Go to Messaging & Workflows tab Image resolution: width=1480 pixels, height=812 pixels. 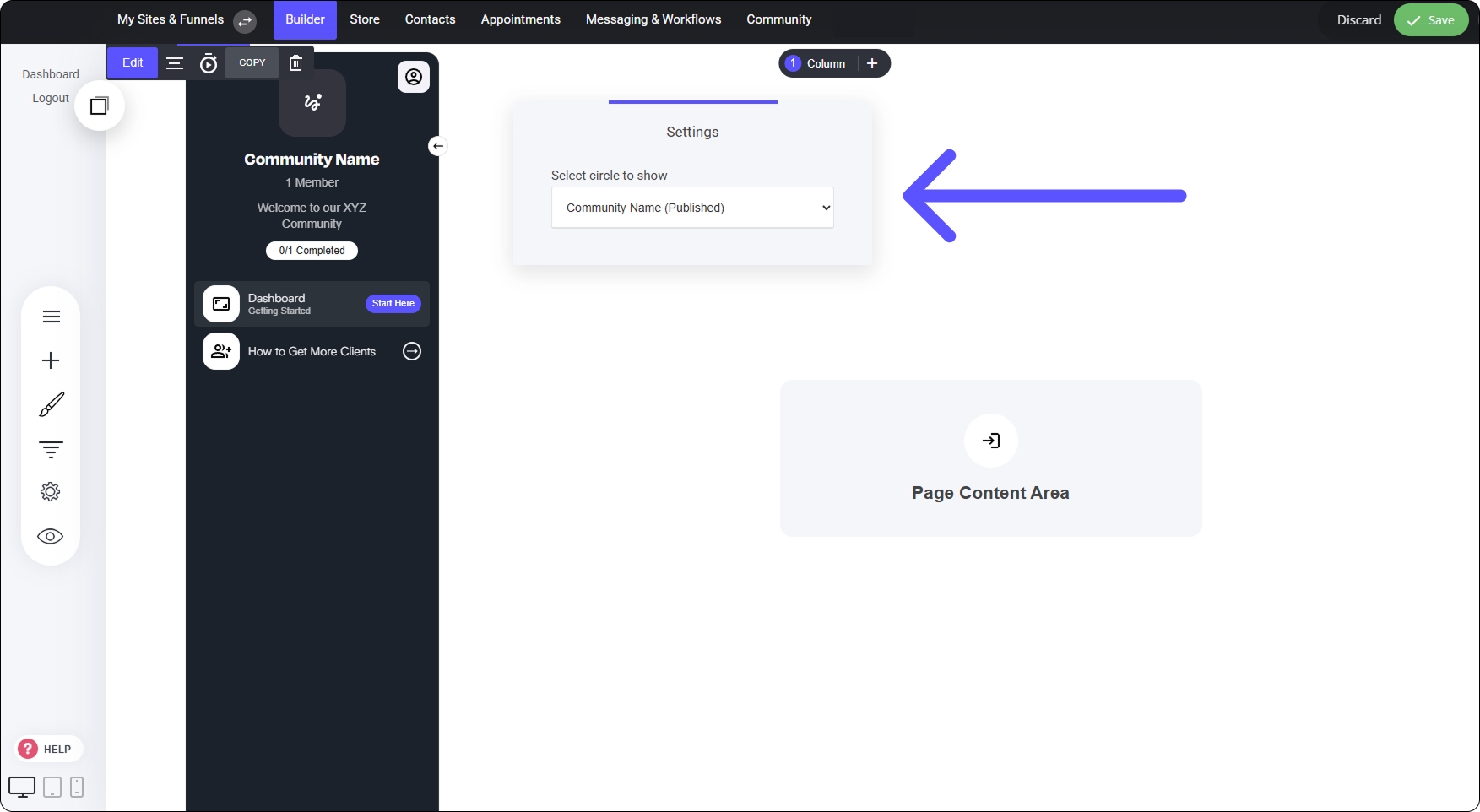[653, 19]
